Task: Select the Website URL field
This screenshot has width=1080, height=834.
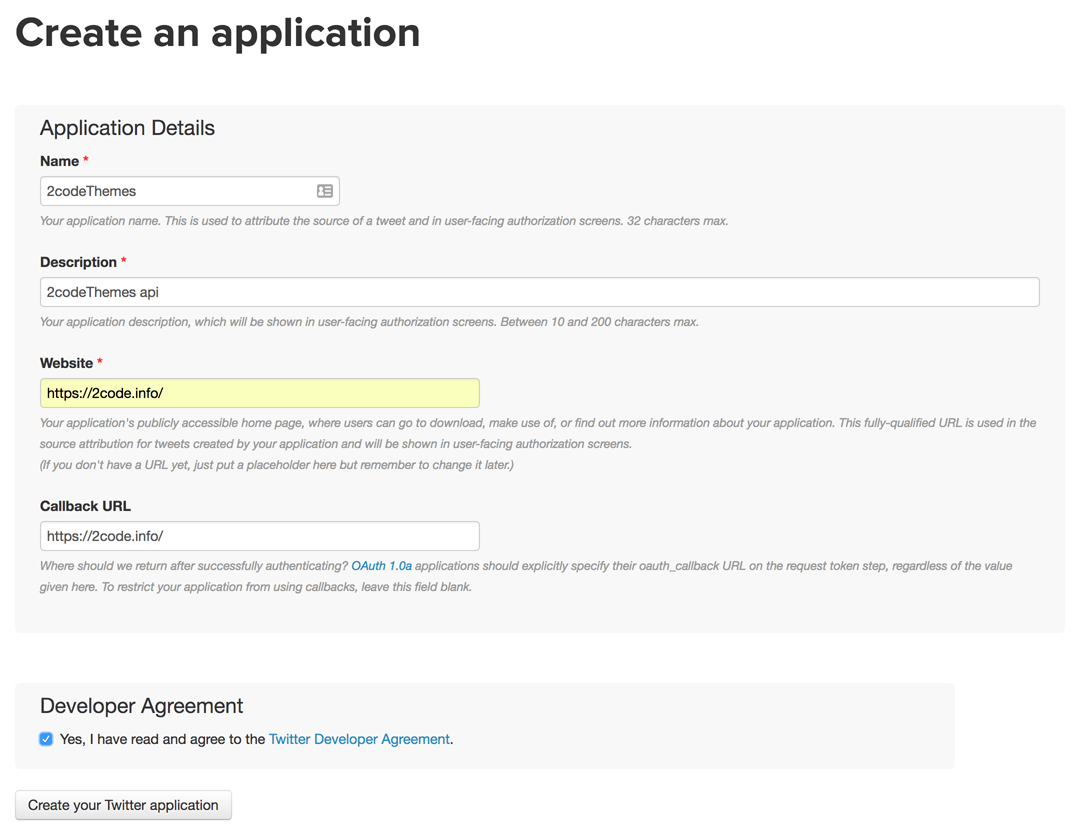Action: tap(260, 393)
